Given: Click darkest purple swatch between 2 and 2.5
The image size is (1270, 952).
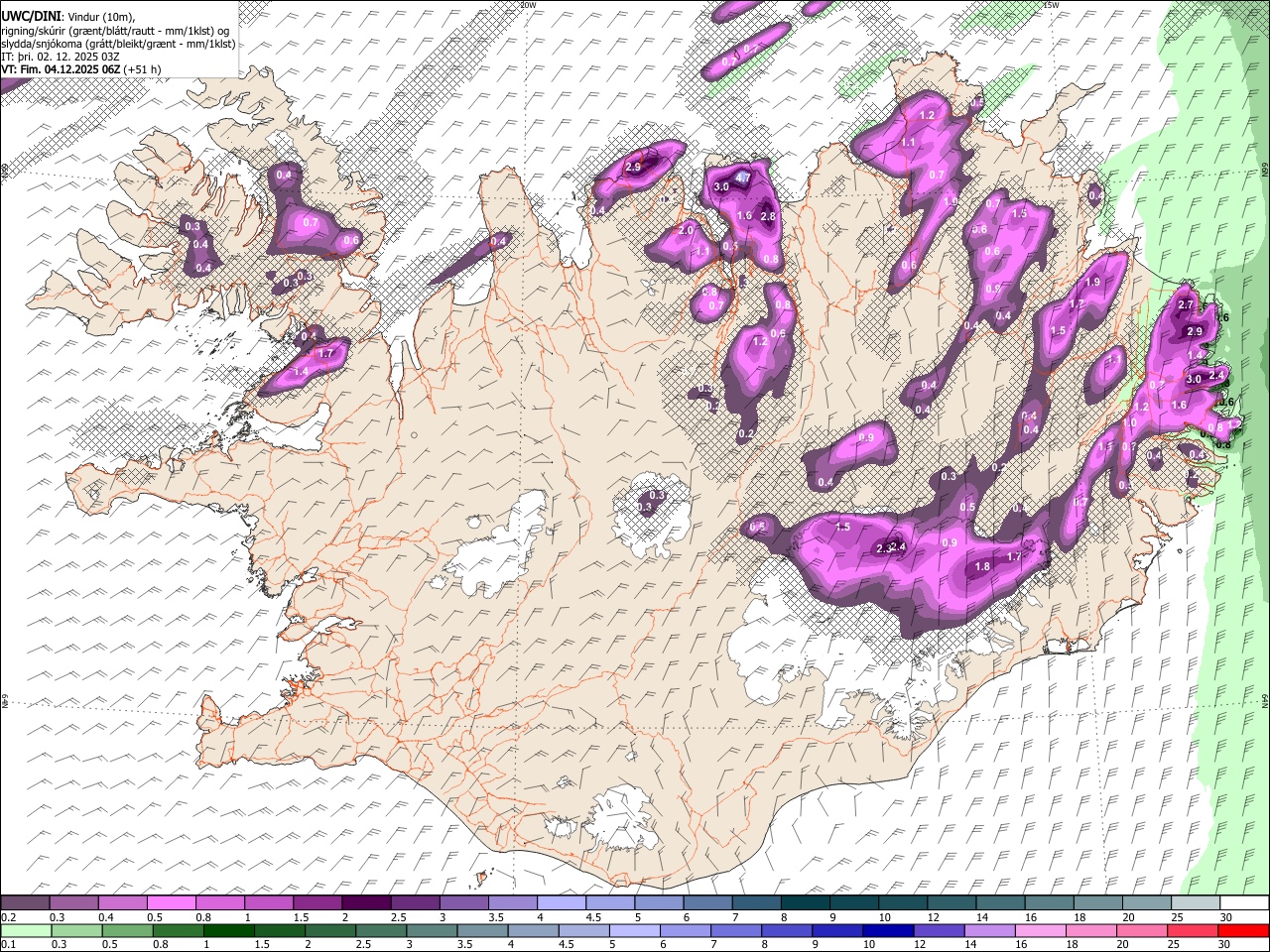Looking at the screenshot, I should pyautogui.click(x=366, y=902).
